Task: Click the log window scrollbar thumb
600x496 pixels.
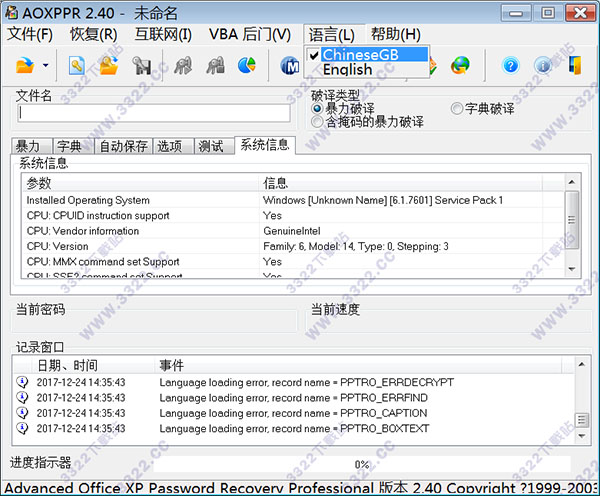Action: (582, 420)
